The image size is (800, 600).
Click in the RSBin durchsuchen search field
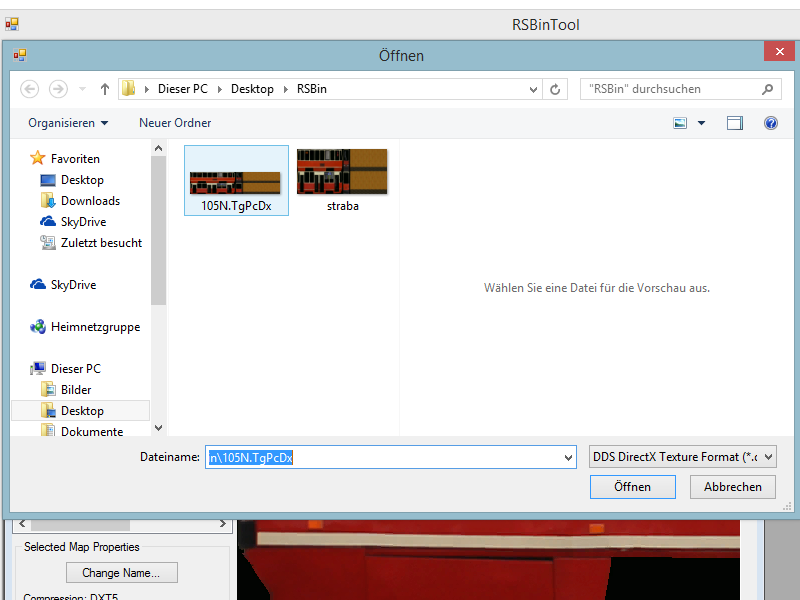click(x=668, y=89)
